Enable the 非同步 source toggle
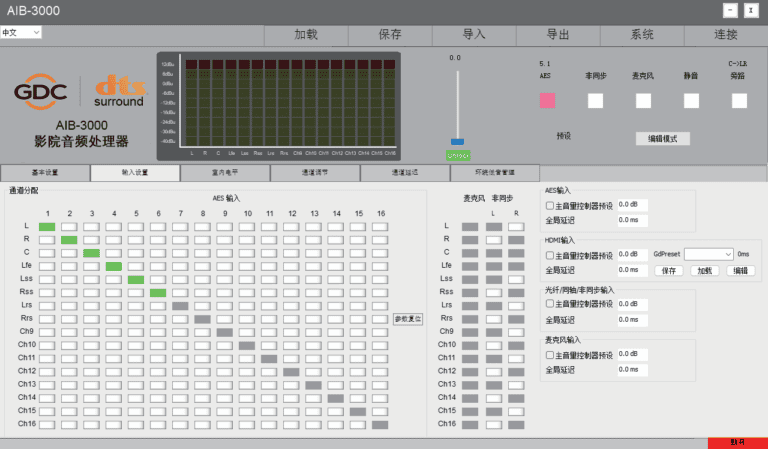 click(x=595, y=100)
